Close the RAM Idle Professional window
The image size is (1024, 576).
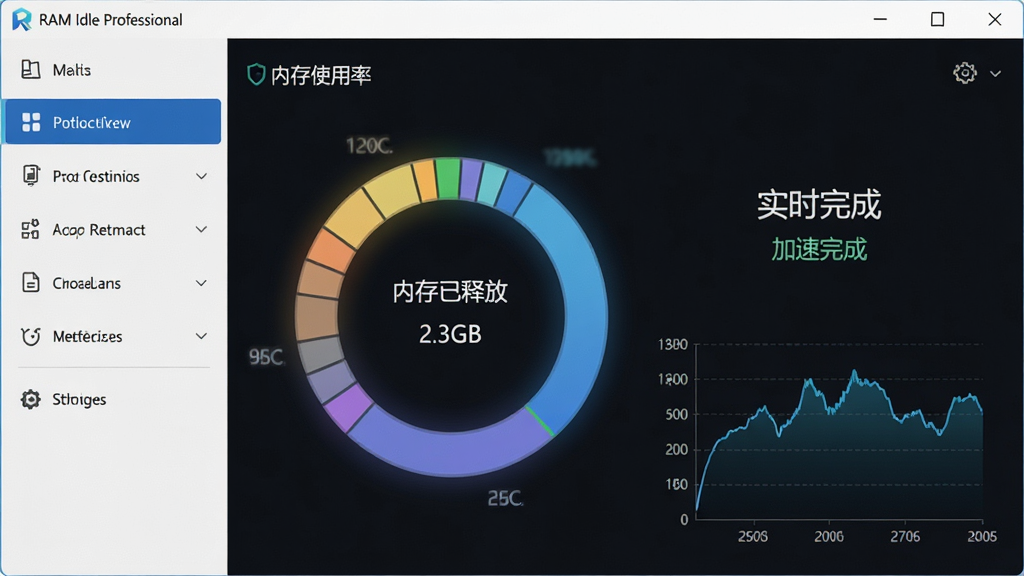(x=995, y=20)
